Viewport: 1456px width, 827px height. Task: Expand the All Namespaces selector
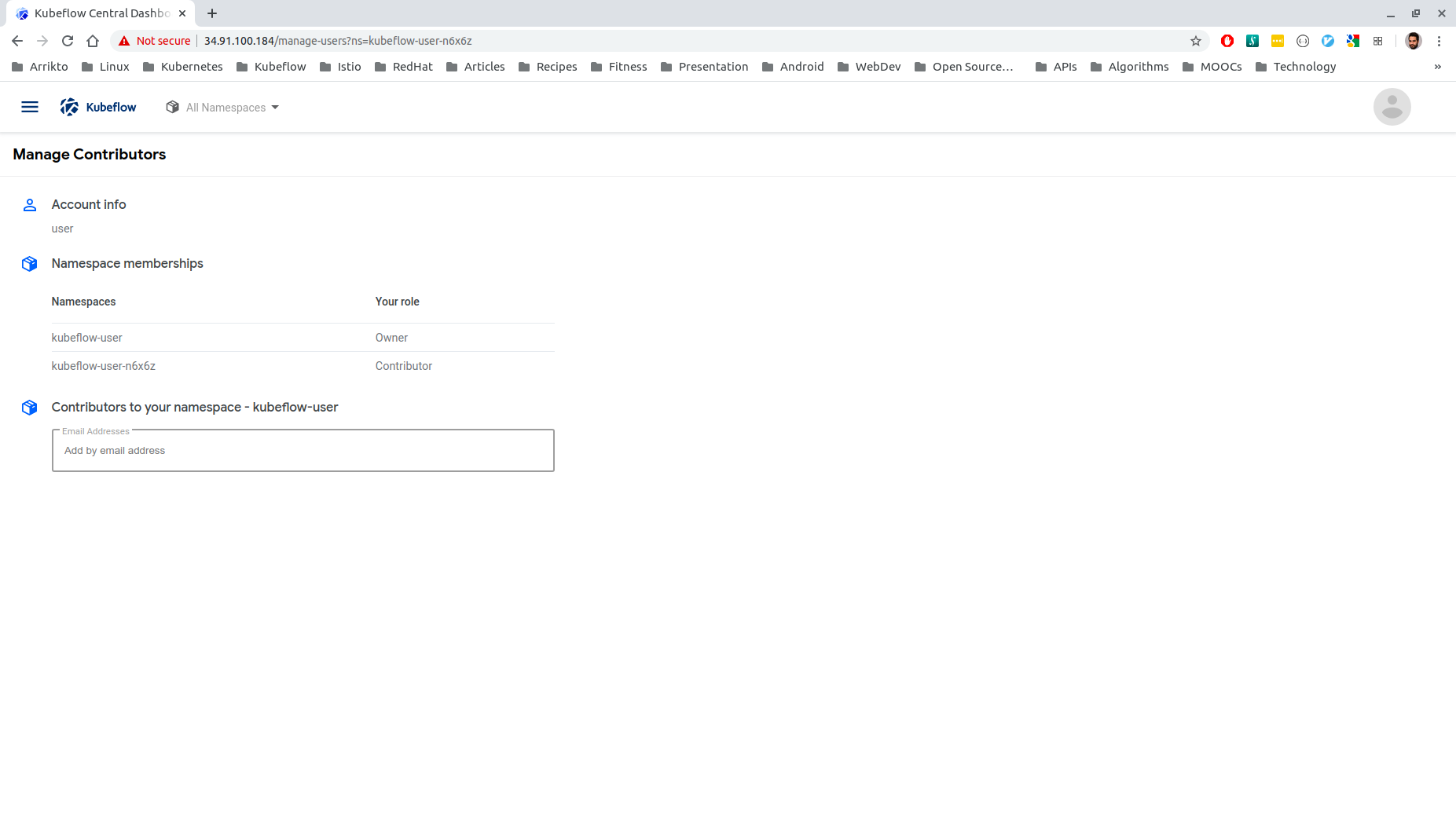[222, 108]
